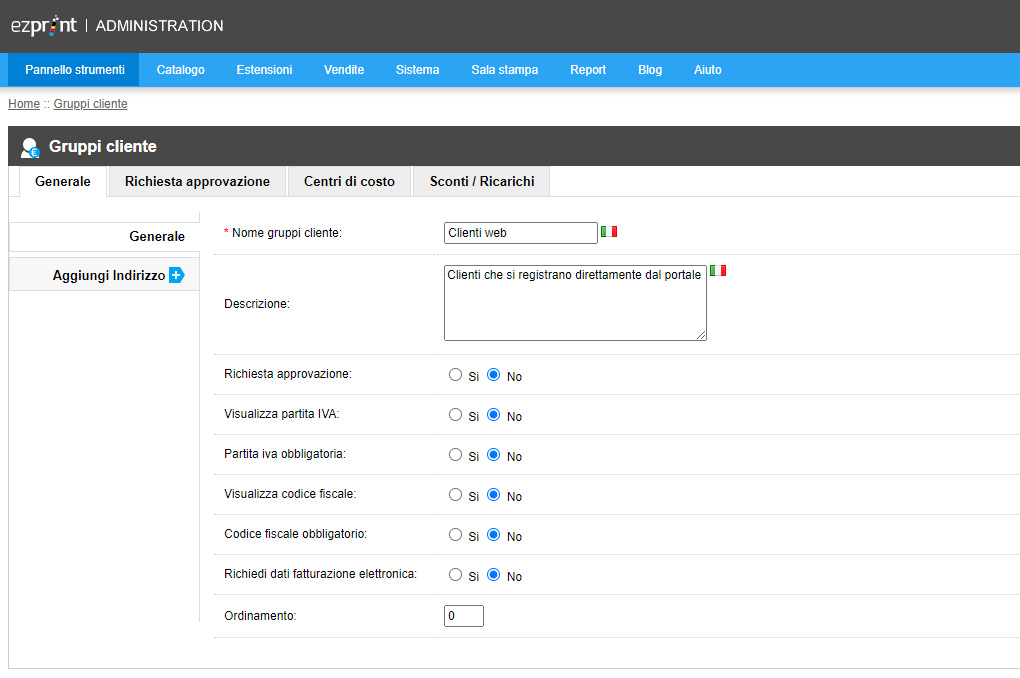Click the Italian flag next to Nome gruppi cliente
The width and height of the screenshot is (1020, 678).
click(609, 232)
